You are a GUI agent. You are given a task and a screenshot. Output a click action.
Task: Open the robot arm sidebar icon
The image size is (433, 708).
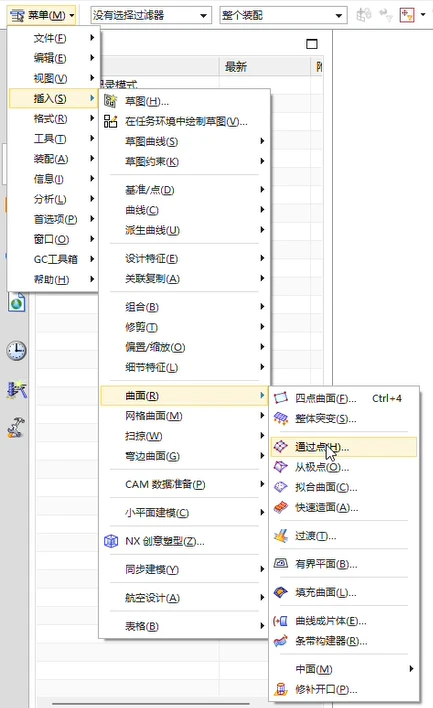(16, 427)
